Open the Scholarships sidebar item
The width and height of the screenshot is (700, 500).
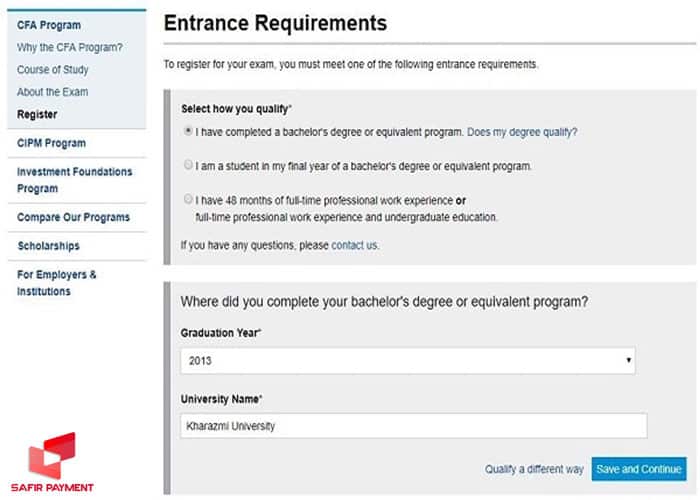point(48,246)
